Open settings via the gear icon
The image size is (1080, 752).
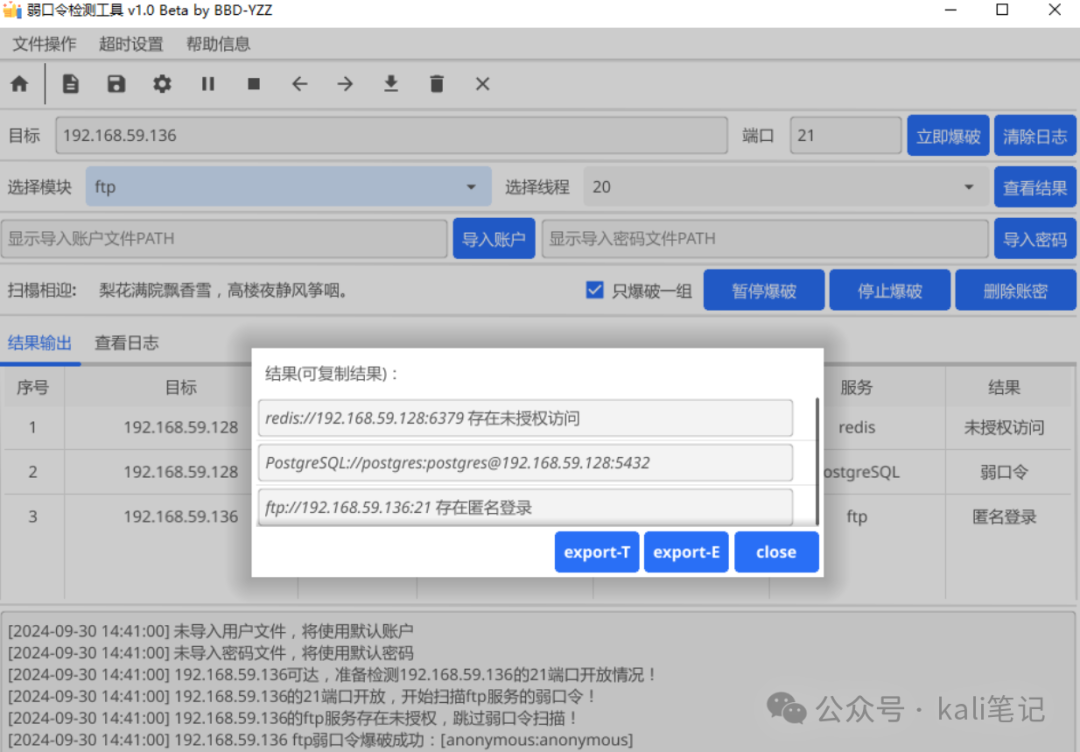[x=162, y=84]
